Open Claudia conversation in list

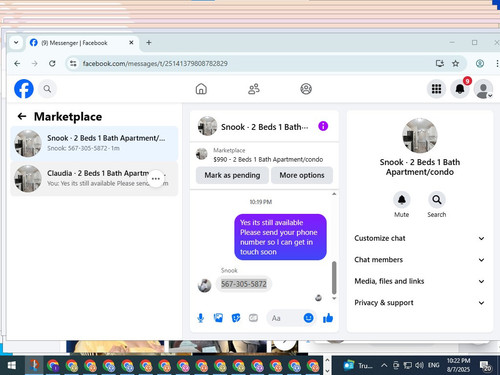click(94, 179)
